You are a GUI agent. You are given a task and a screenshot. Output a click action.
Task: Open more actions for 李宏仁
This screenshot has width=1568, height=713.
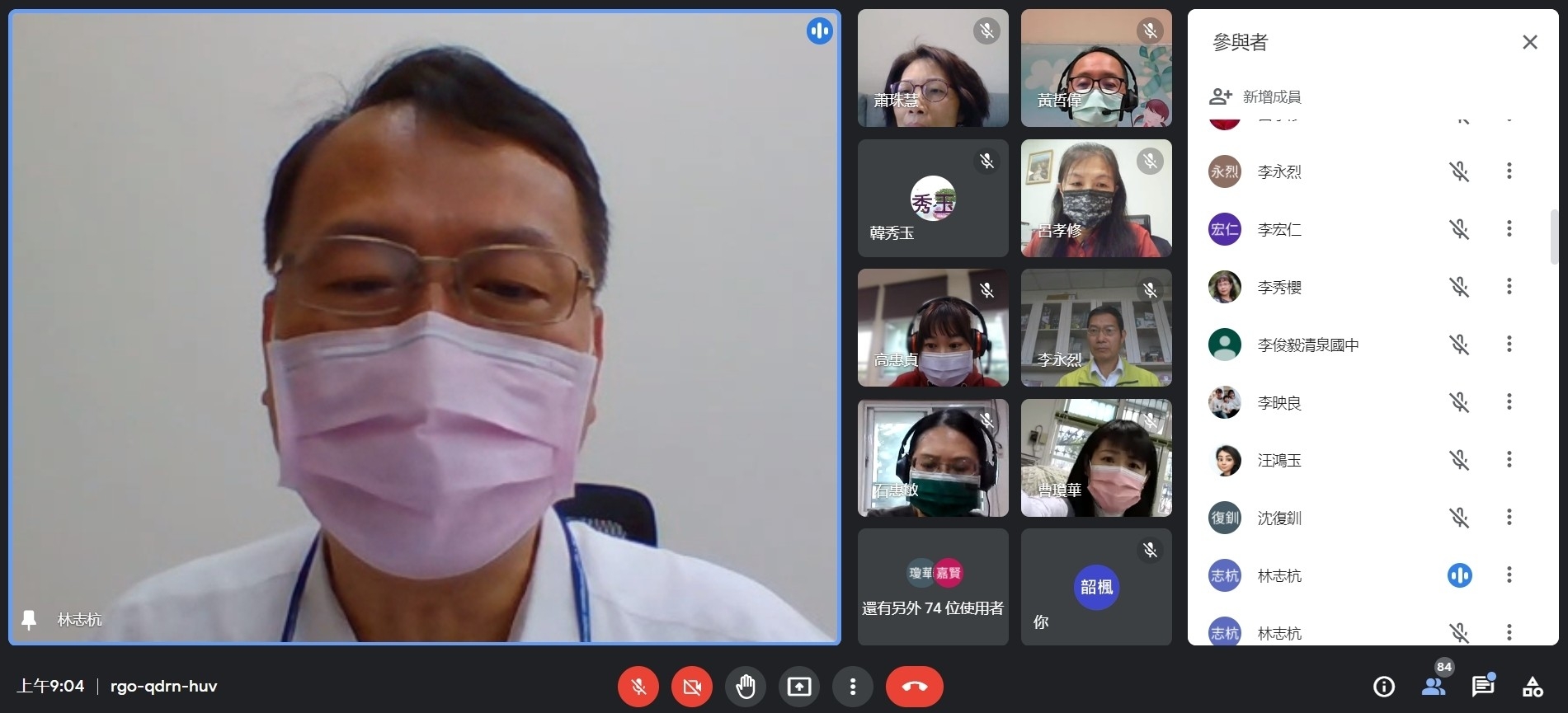(x=1509, y=229)
